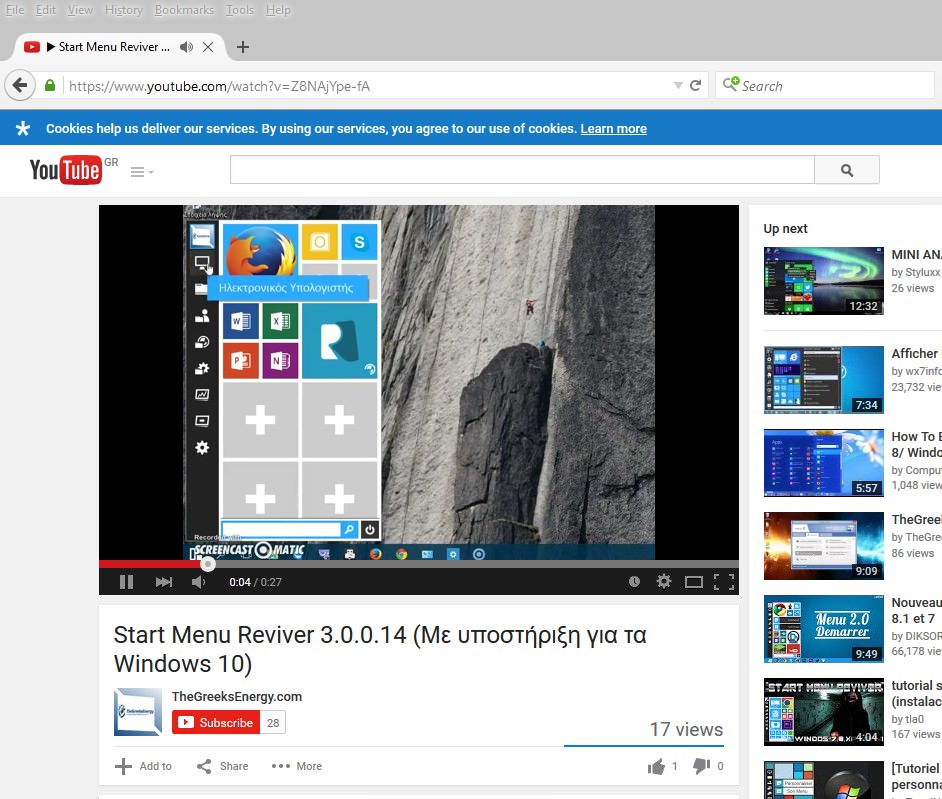Open the Bookmarks menu
Image resolution: width=942 pixels, height=799 pixels.
click(184, 10)
